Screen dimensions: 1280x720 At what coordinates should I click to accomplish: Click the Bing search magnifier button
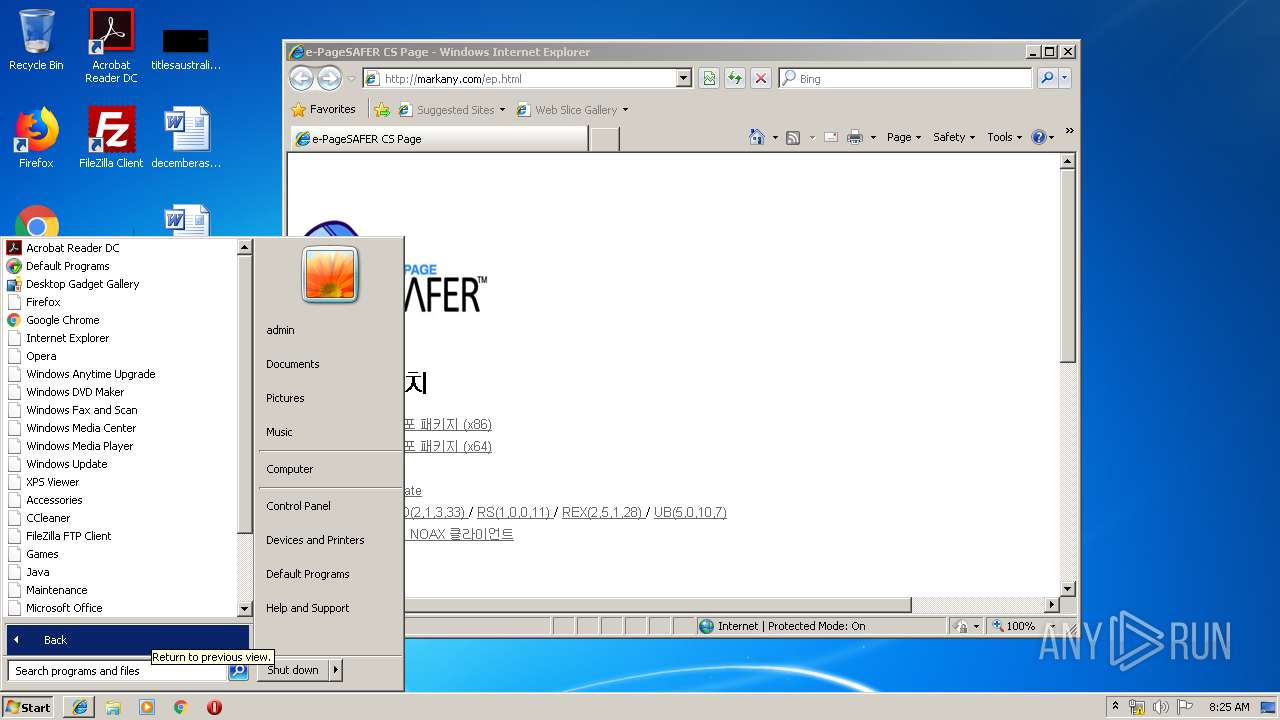(1047, 78)
